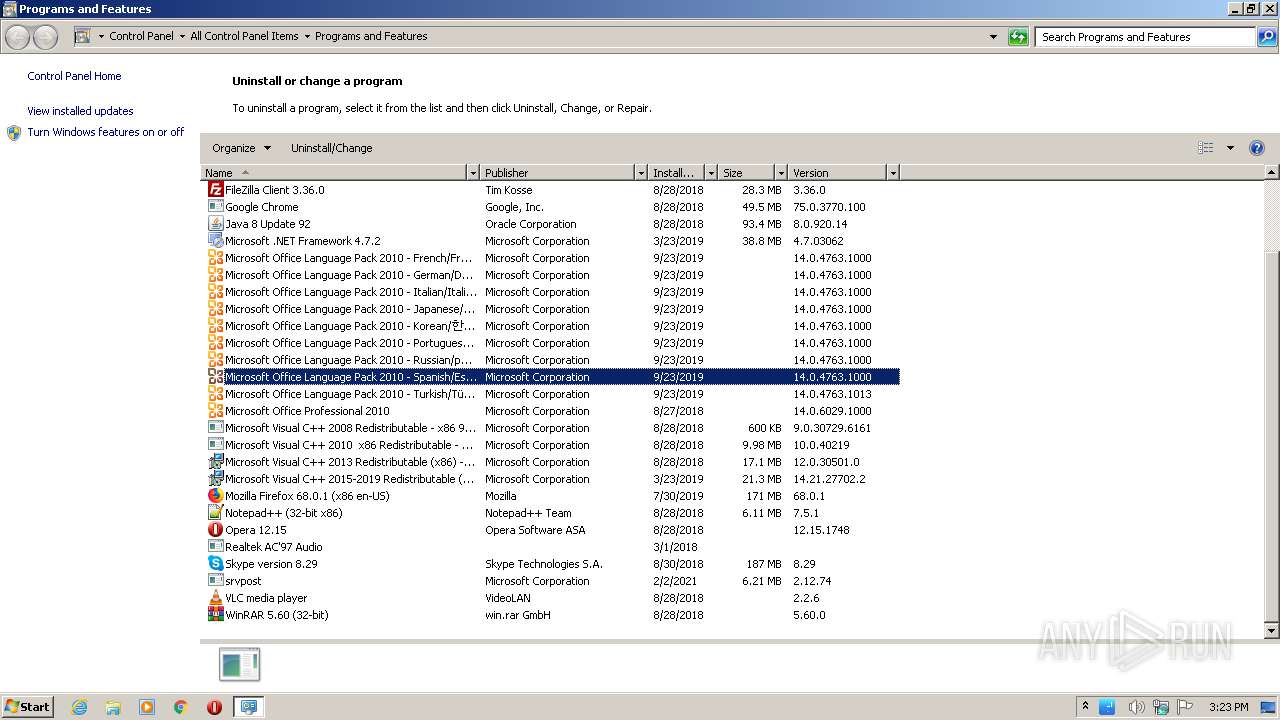Select the VLC media player icon
1280x720 pixels.
(x=215, y=598)
